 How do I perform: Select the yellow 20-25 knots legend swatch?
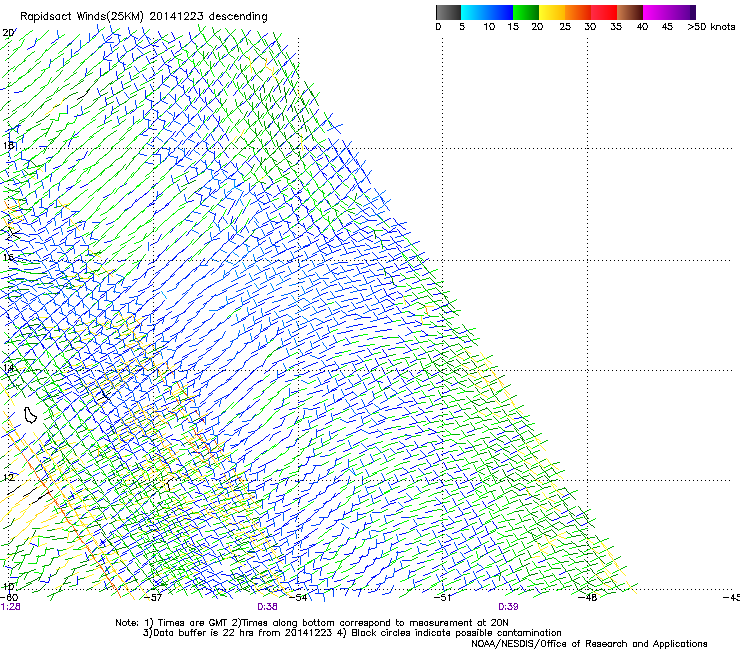(552, 12)
